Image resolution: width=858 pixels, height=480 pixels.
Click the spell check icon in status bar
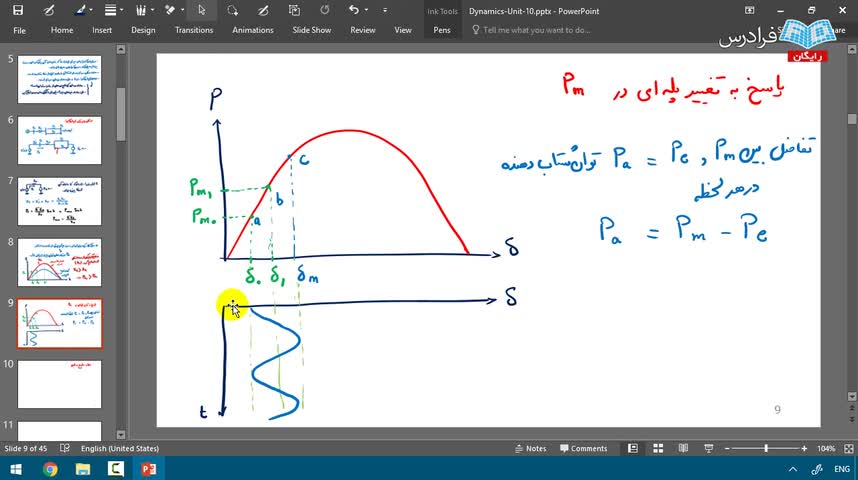coord(65,448)
